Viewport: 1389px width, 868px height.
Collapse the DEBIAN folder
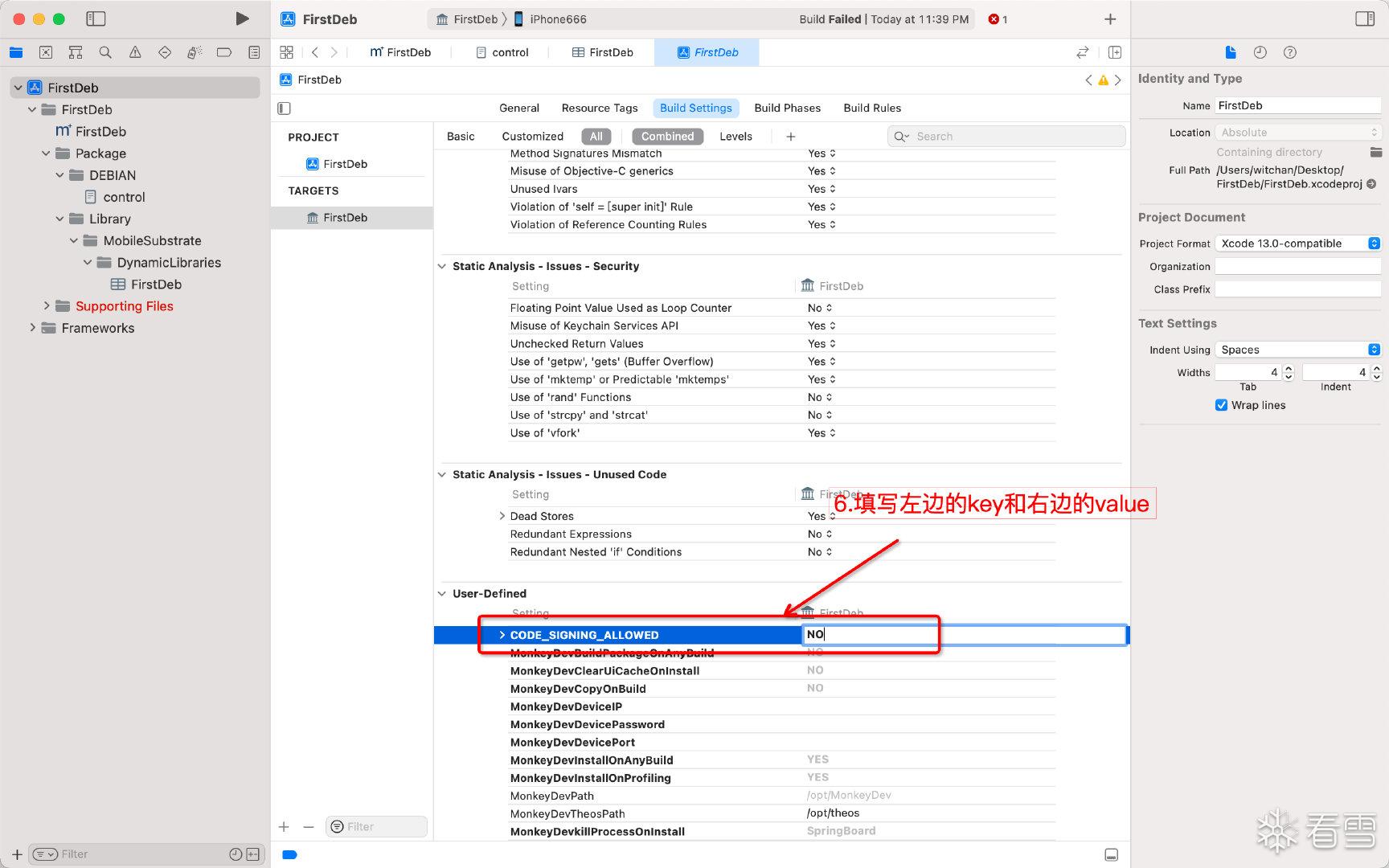(59, 175)
